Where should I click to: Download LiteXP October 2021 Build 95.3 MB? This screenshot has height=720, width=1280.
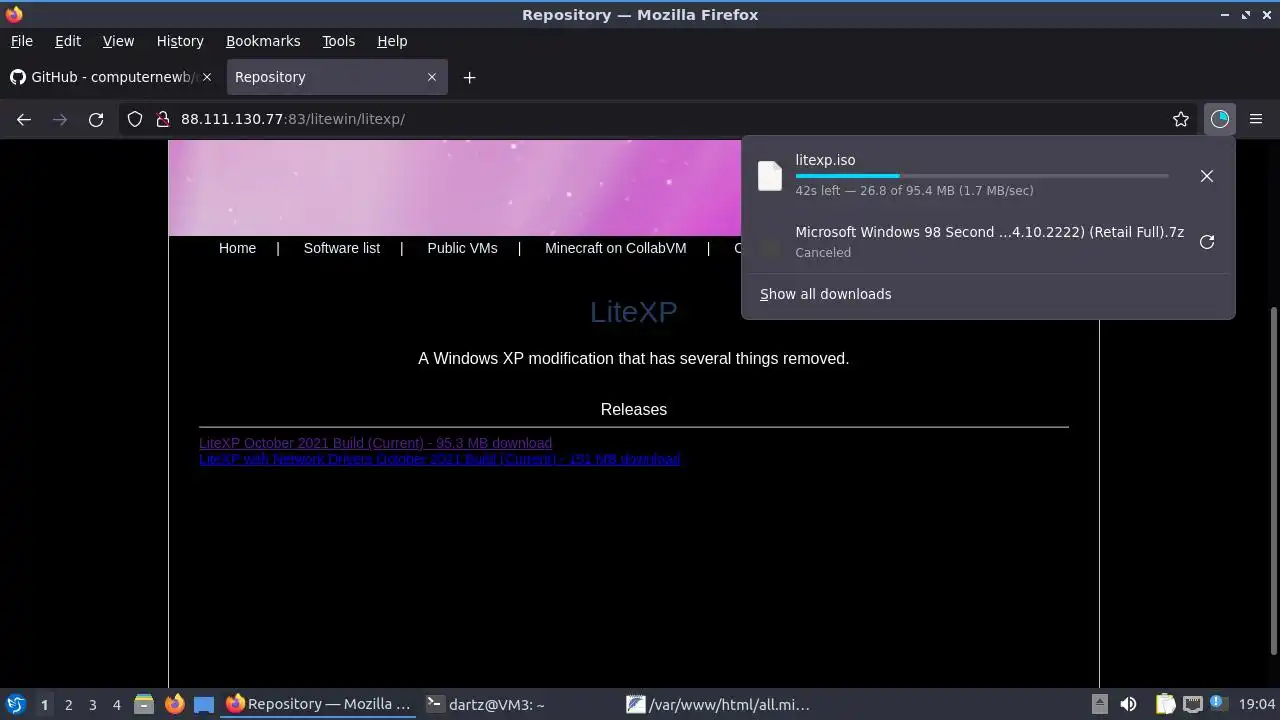tap(375, 443)
